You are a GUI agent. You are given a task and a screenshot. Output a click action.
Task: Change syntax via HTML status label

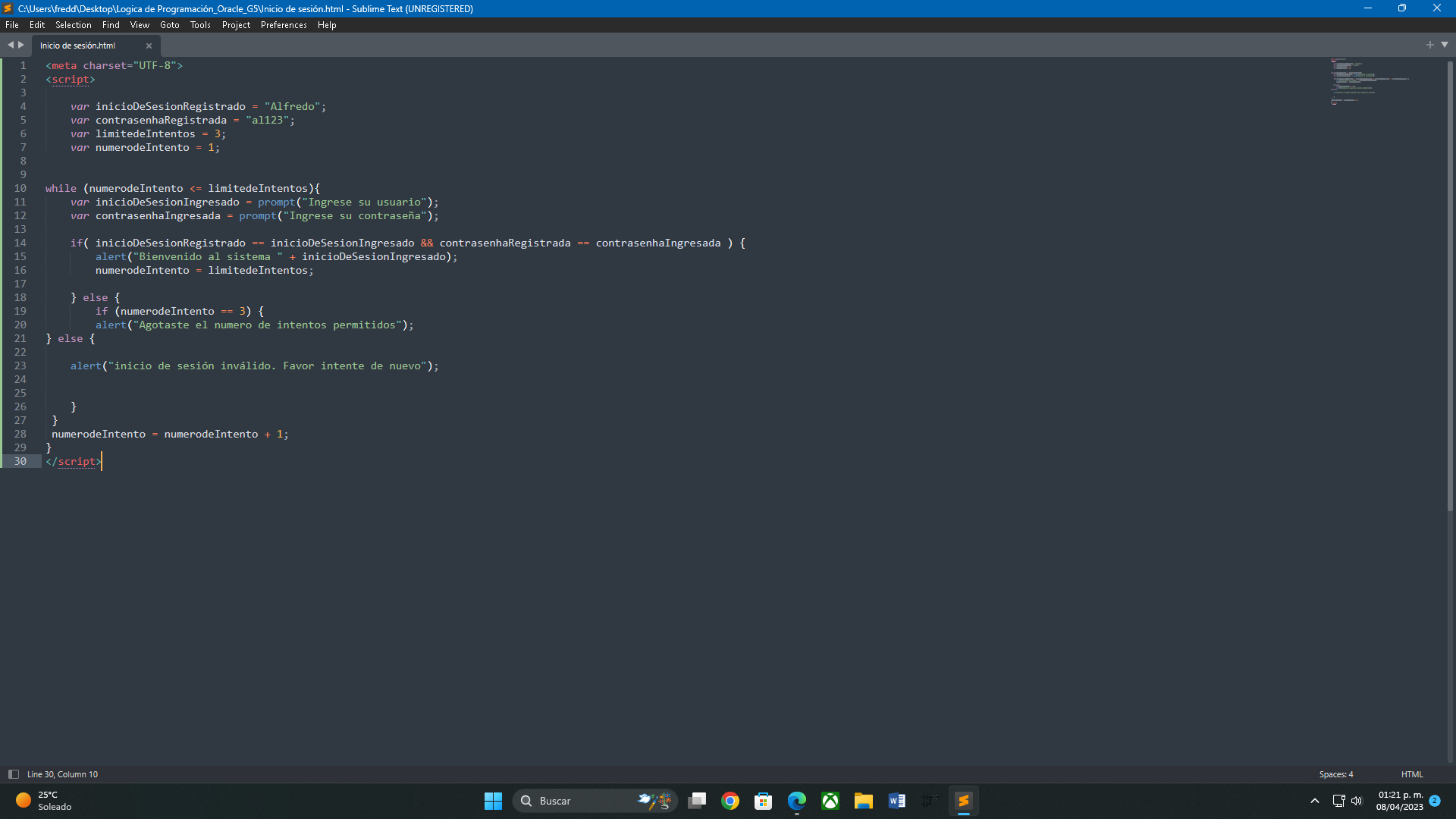[x=1412, y=774]
